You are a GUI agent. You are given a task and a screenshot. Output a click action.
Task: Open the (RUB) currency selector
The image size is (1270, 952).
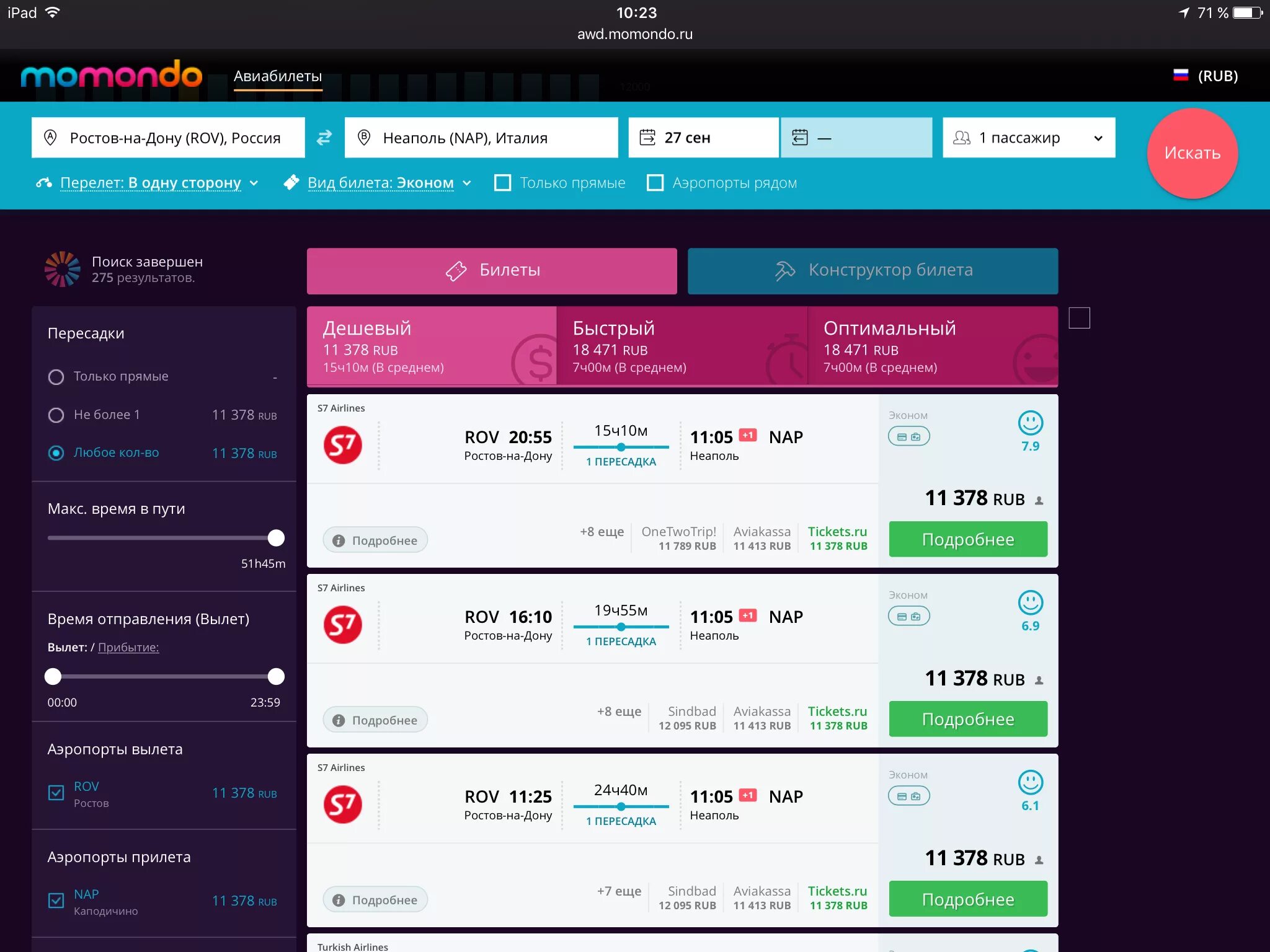1217,76
